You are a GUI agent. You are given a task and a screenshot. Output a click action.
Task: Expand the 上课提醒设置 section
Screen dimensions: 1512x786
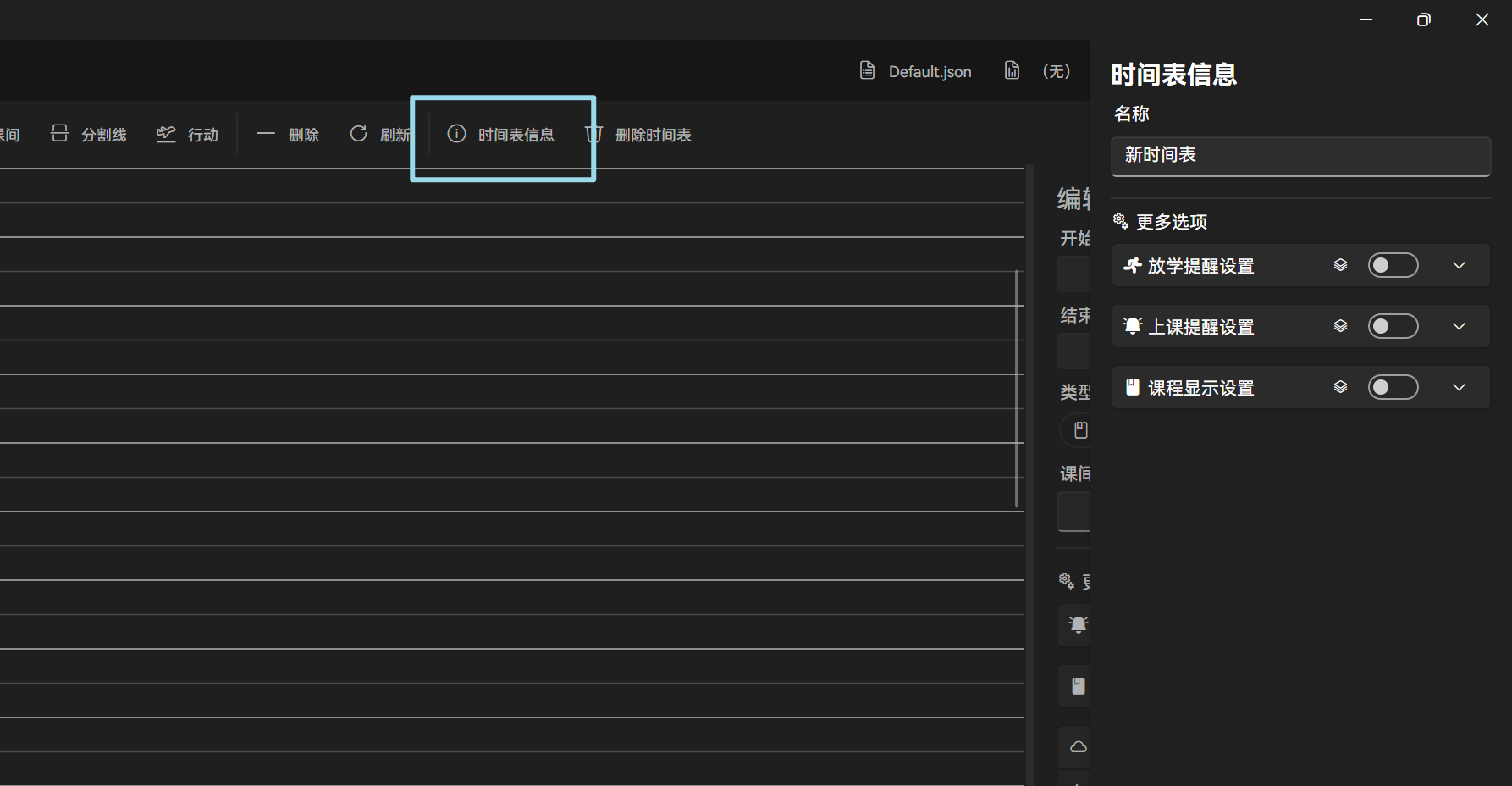[1458, 326]
